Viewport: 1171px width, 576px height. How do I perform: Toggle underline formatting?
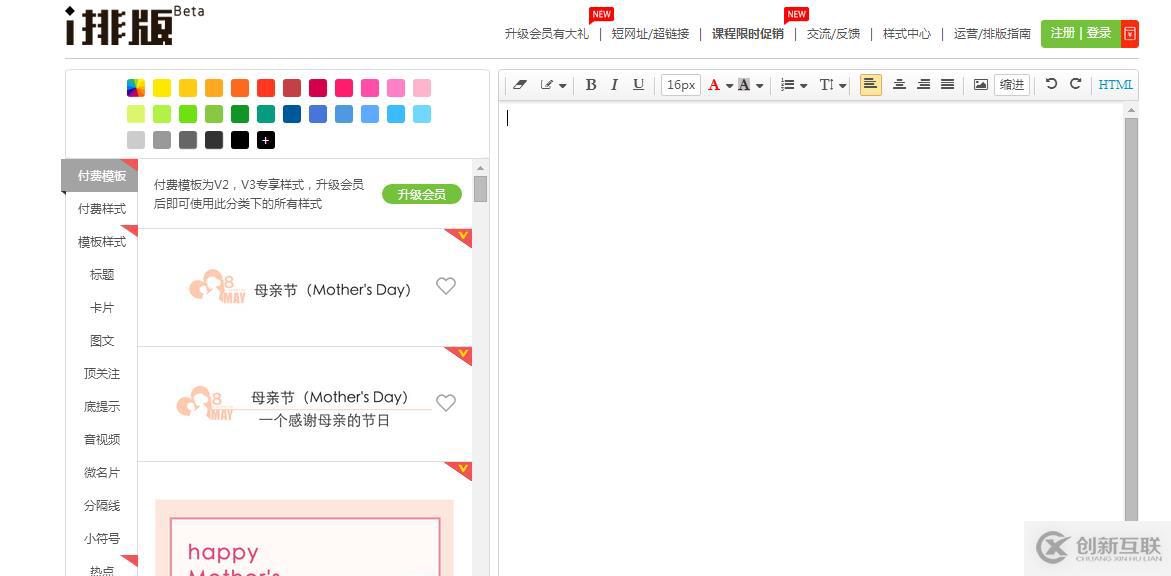click(638, 84)
